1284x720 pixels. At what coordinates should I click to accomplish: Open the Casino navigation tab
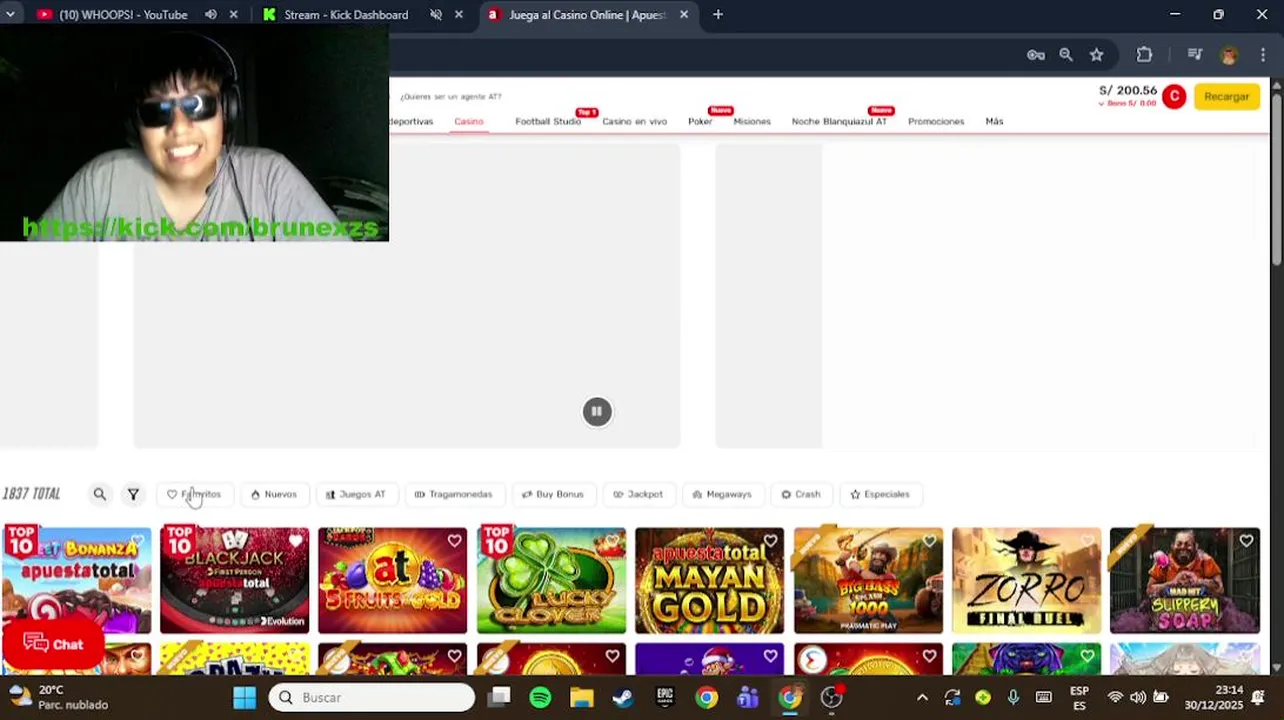(x=469, y=121)
